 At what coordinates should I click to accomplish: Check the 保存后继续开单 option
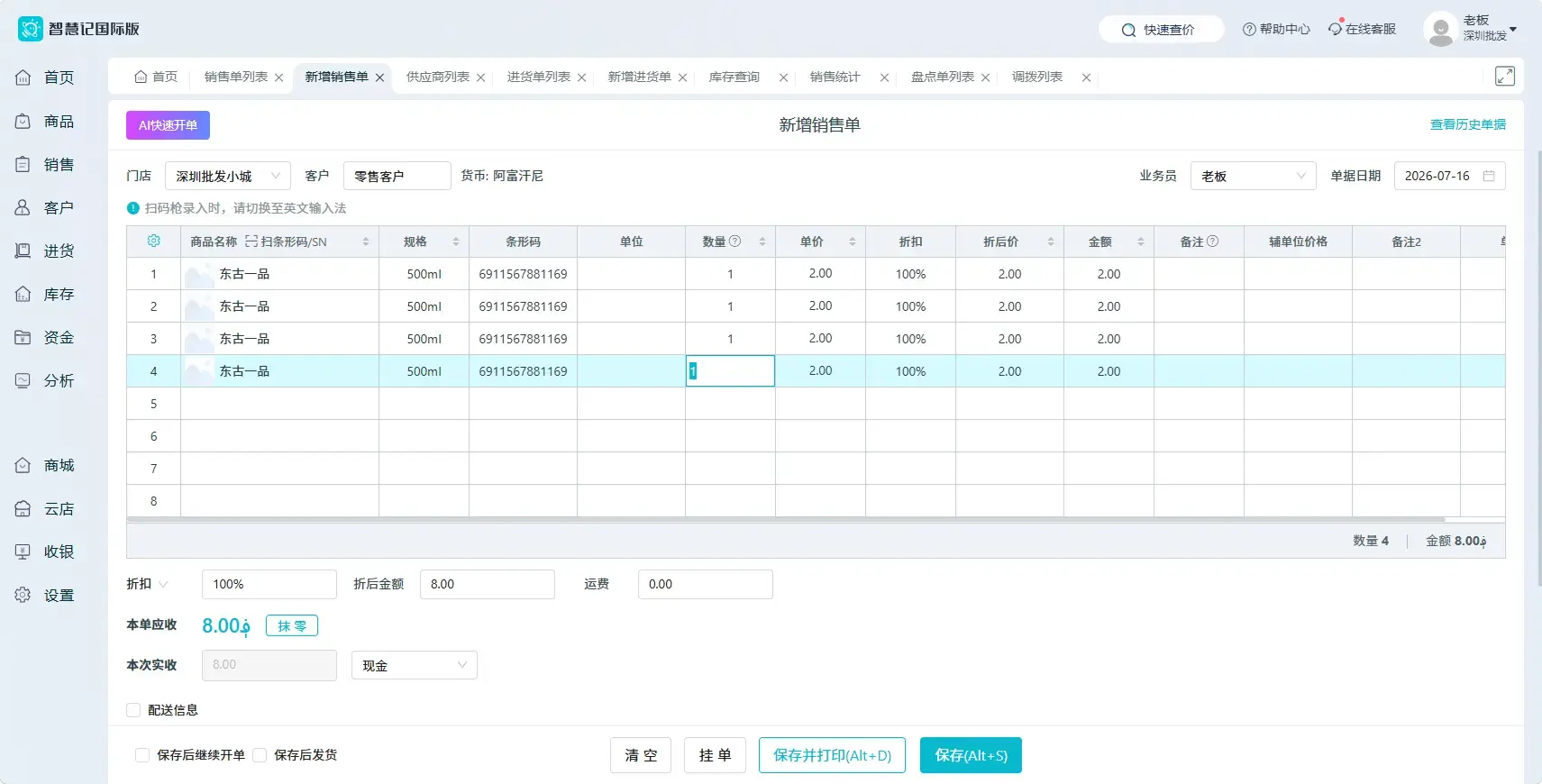(x=142, y=755)
